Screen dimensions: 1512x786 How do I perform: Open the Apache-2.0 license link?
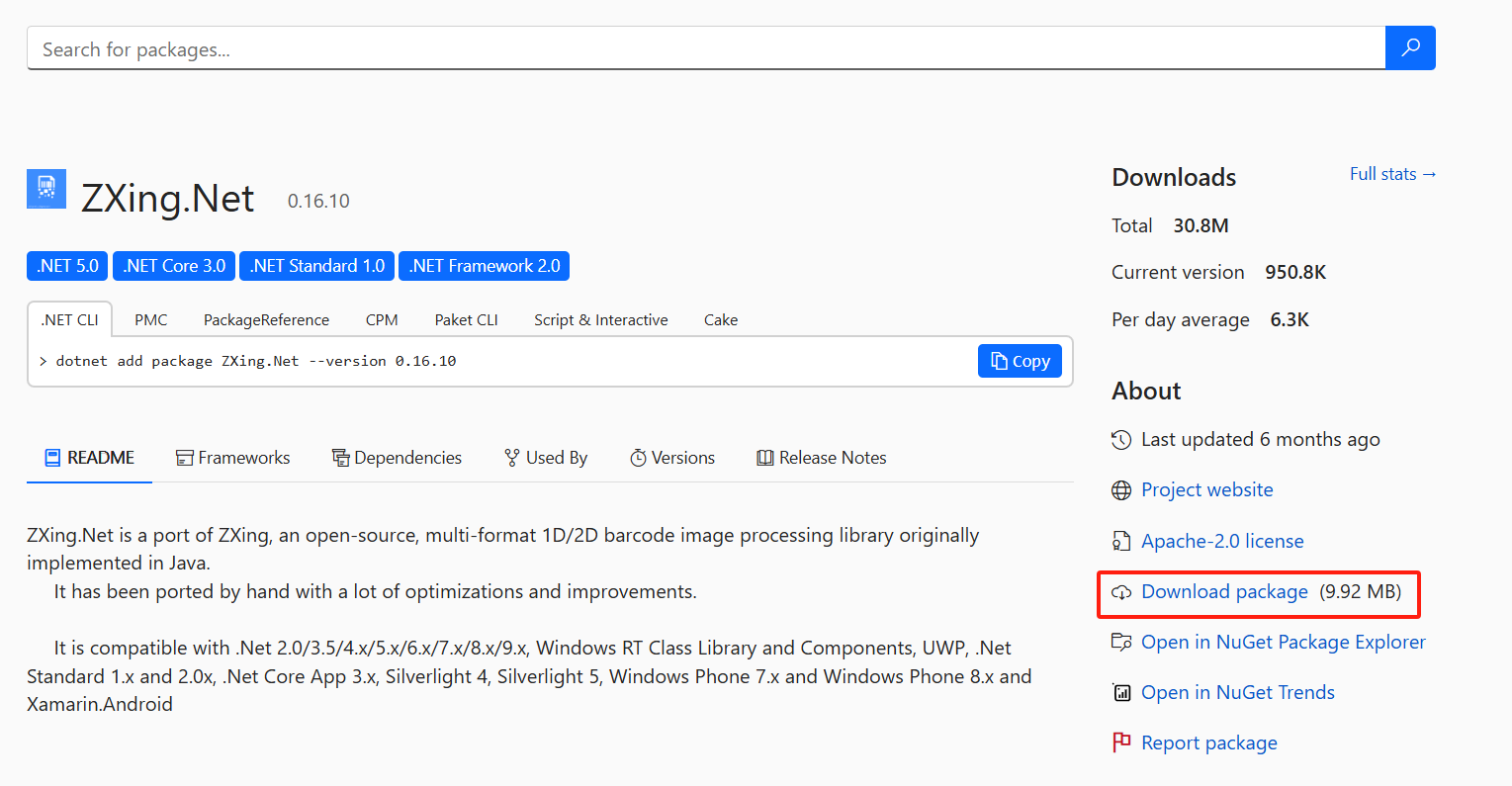(x=1222, y=541)
